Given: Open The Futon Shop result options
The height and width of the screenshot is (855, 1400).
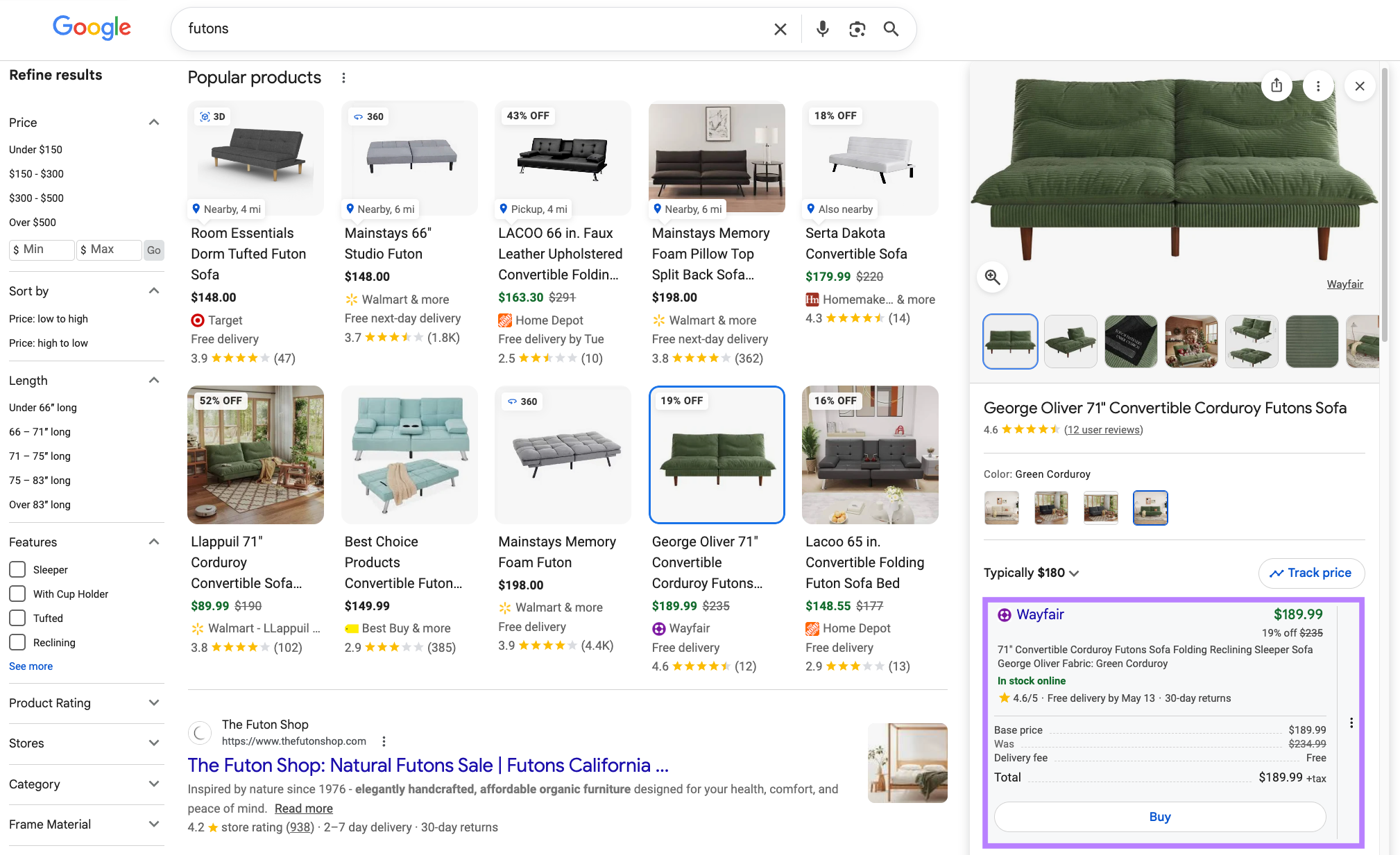Looking at the screenshot, I should tap(384, 741).
